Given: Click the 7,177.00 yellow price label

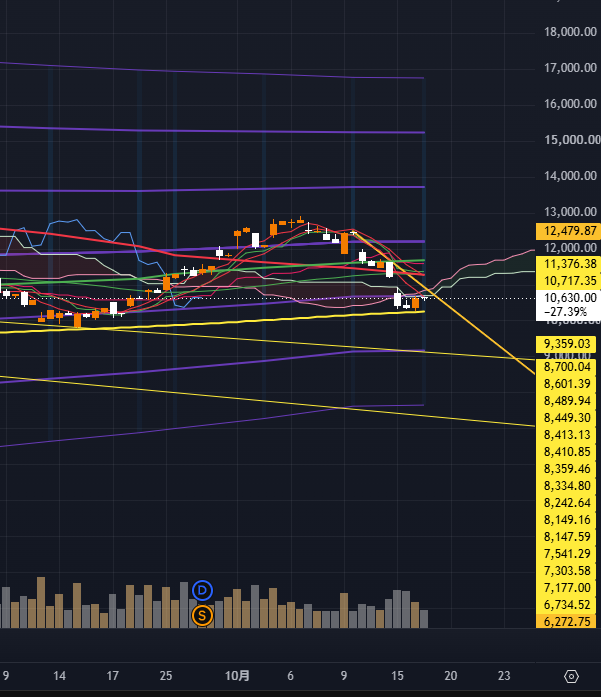Looking at the screenshot, I should 566,588.
